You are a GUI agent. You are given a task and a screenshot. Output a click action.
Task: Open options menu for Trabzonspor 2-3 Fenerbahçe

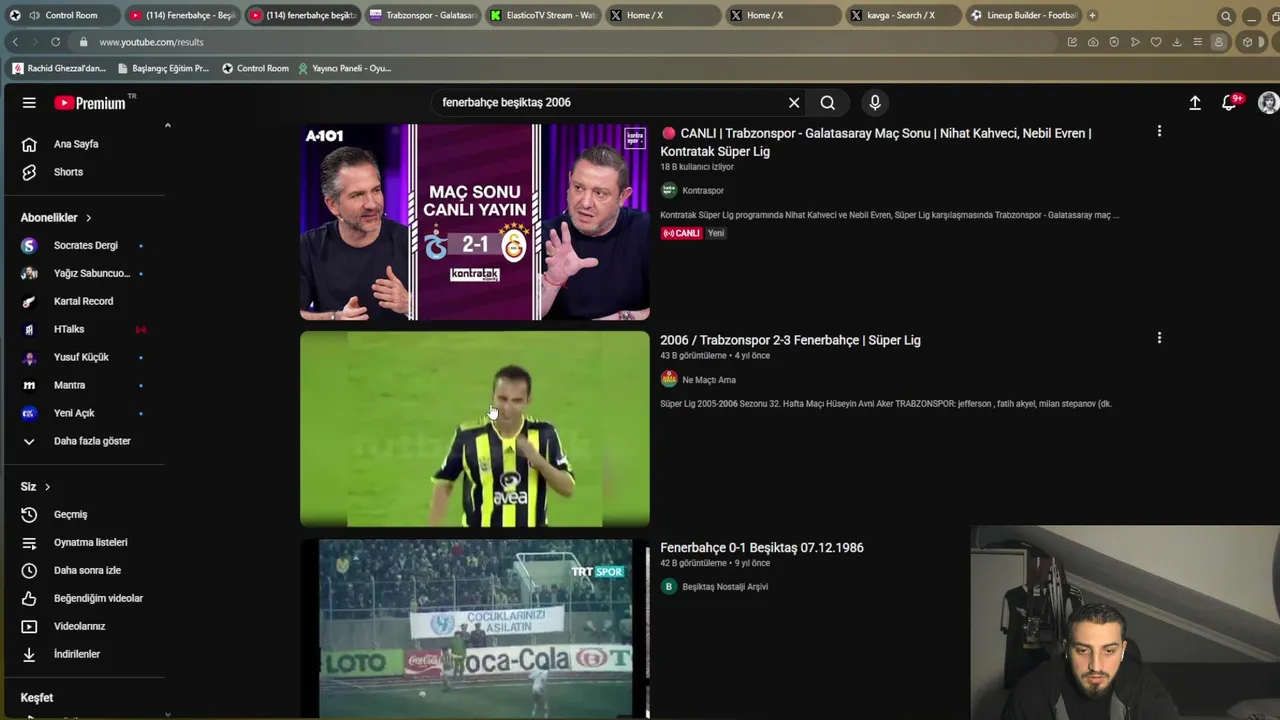point(1159,338)
